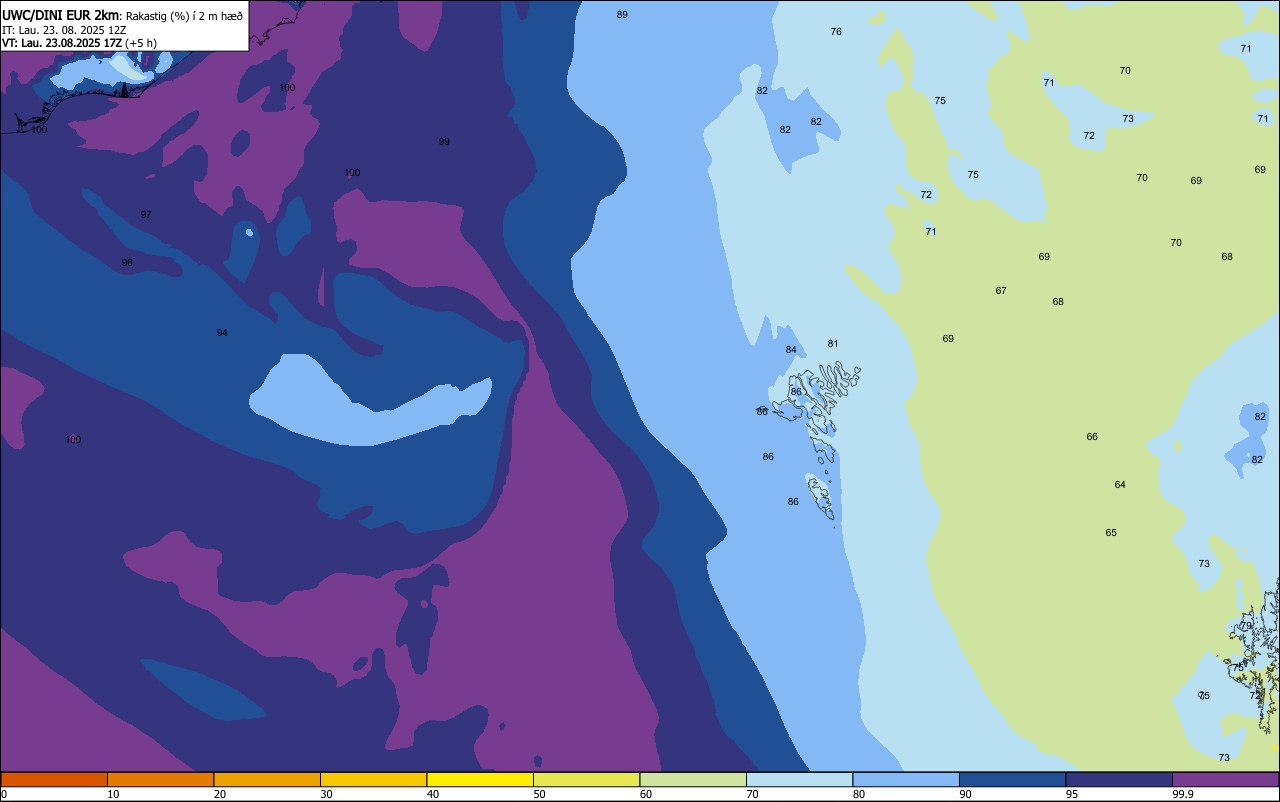
Task: Click the 90 tick label on color scale
Action: pos(967,794)
